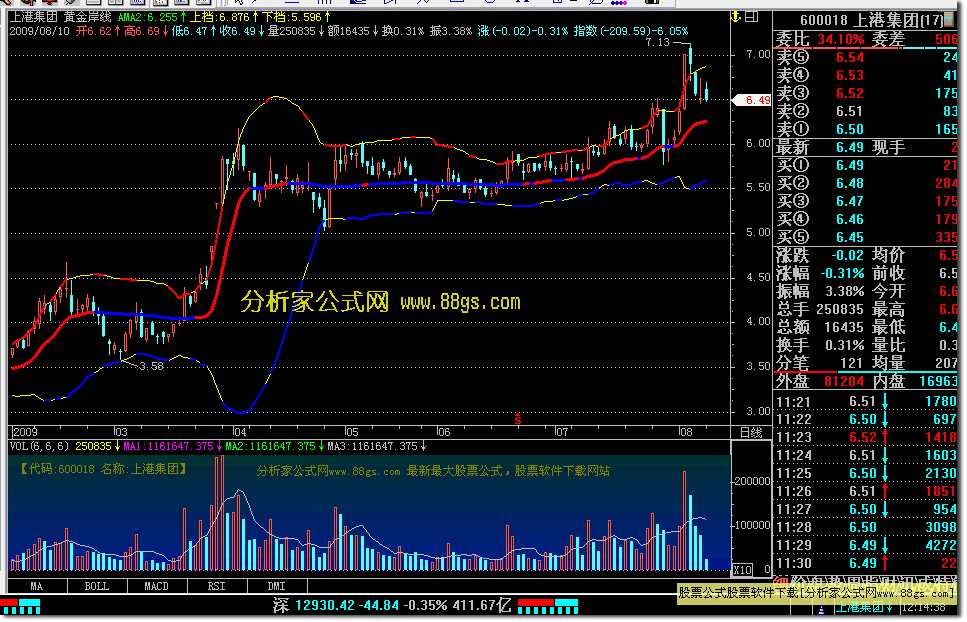Click the 11:21 tick trade row
Image resolution: width=967 pixels, height=622 pixels.
(866, 402)
